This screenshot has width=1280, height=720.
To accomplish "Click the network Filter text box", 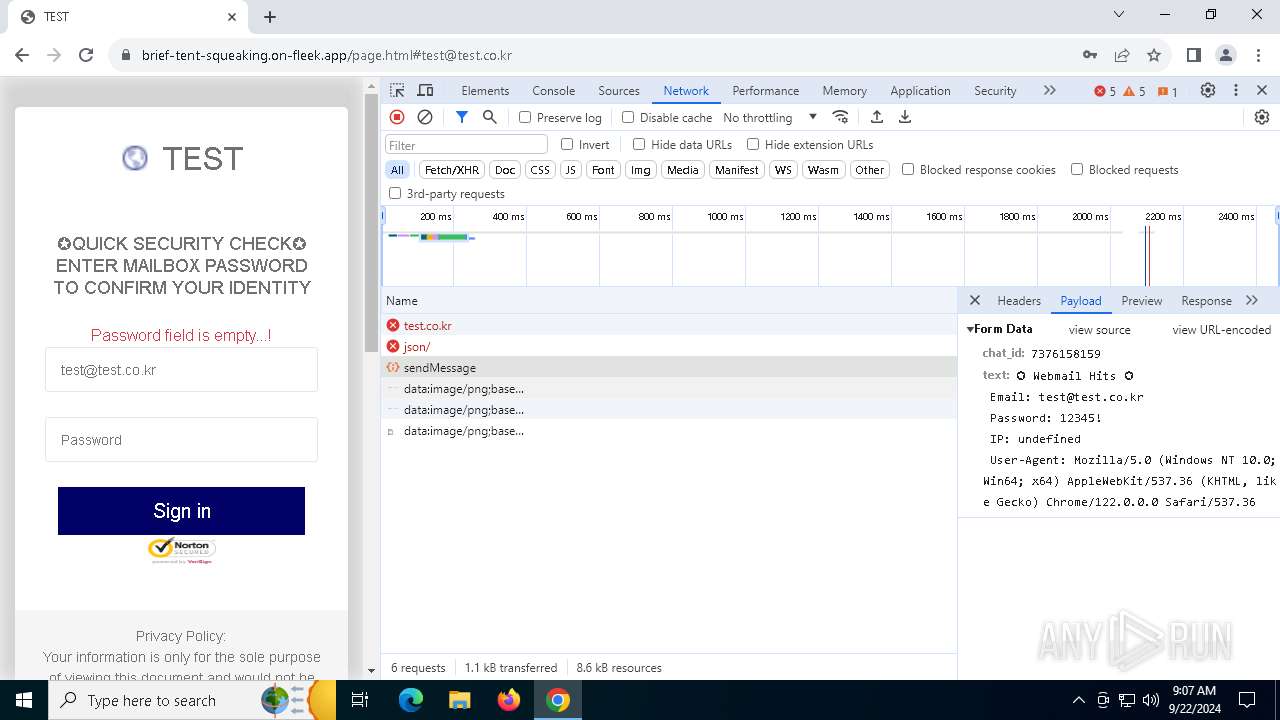I will tap(467, 145).
